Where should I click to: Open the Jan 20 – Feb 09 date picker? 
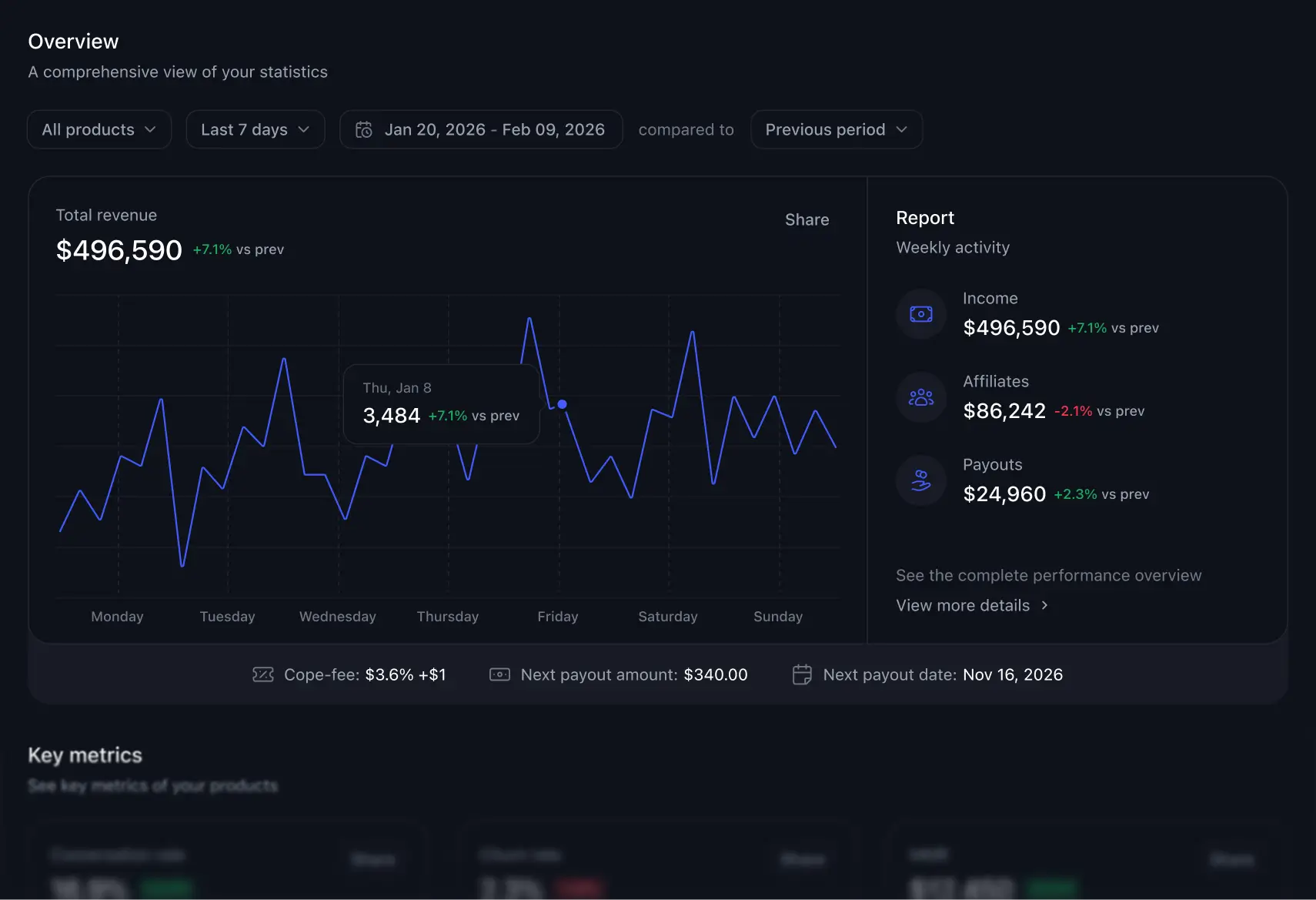[x=481, y=129]
